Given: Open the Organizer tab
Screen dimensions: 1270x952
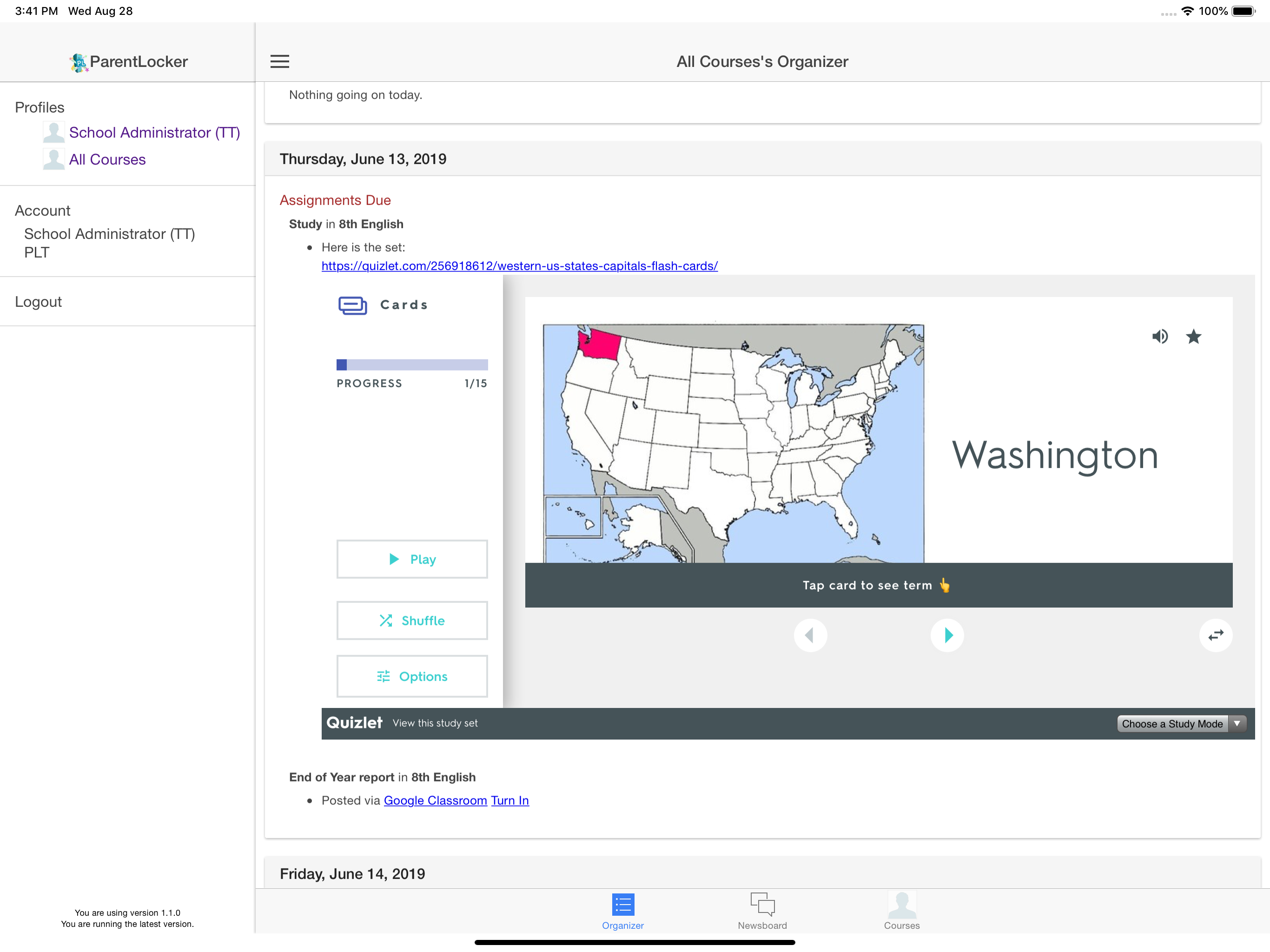Looking at the screenshot, I should pyautogui.click(x=623, y=911).
